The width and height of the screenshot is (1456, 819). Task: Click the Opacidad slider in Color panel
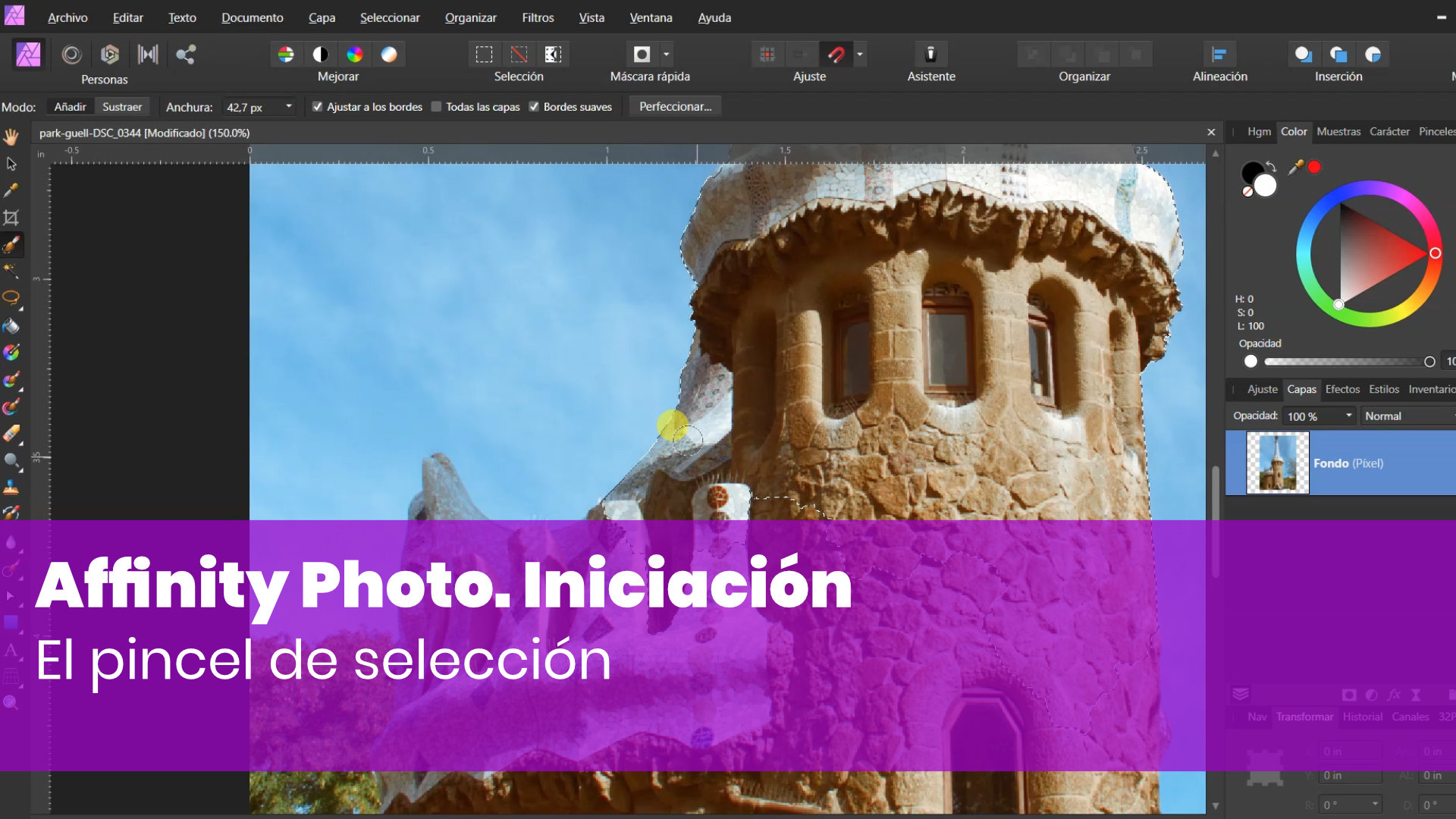[x=1346, y=362]
